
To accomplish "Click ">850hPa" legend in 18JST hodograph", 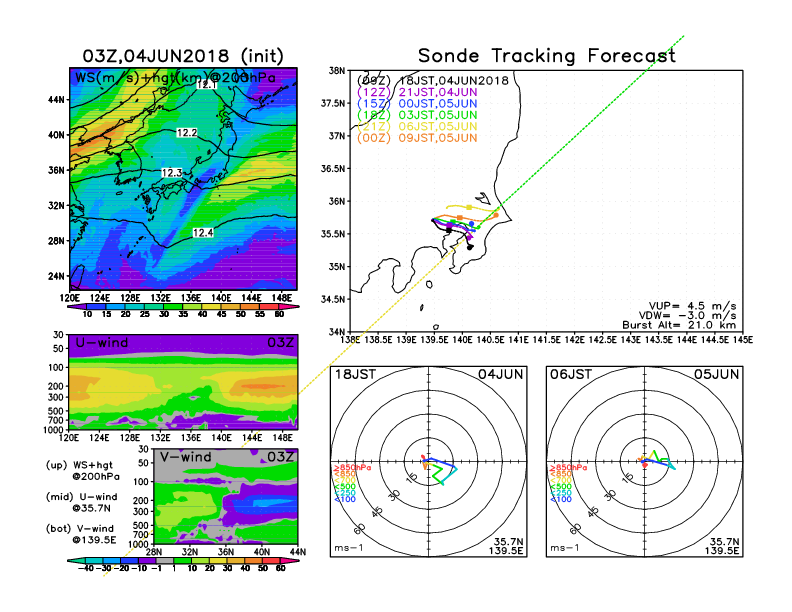I will (x=352, y=468).
